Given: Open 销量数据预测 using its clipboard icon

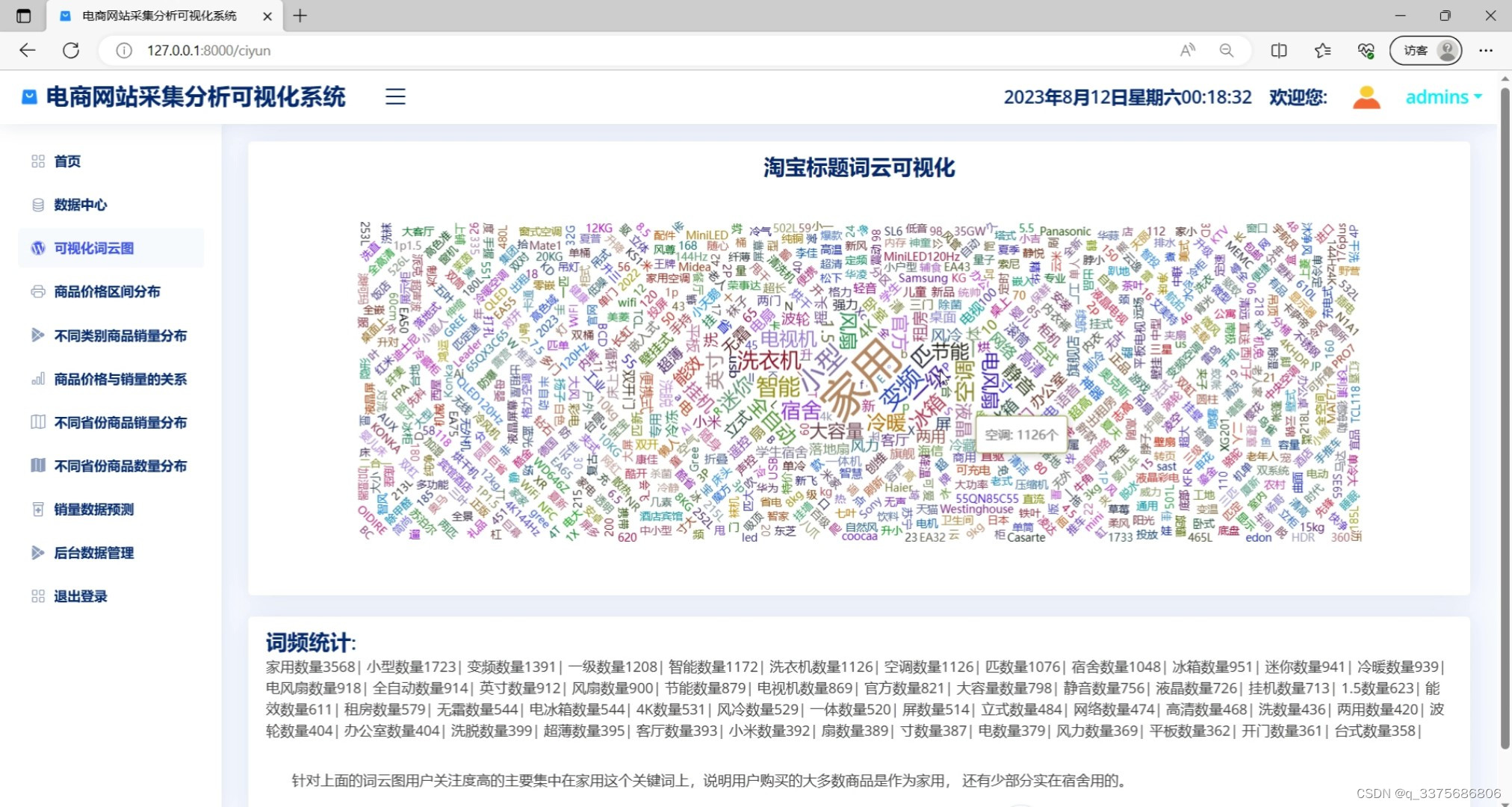Looking at the screenshot, I should tap(38, 509).
